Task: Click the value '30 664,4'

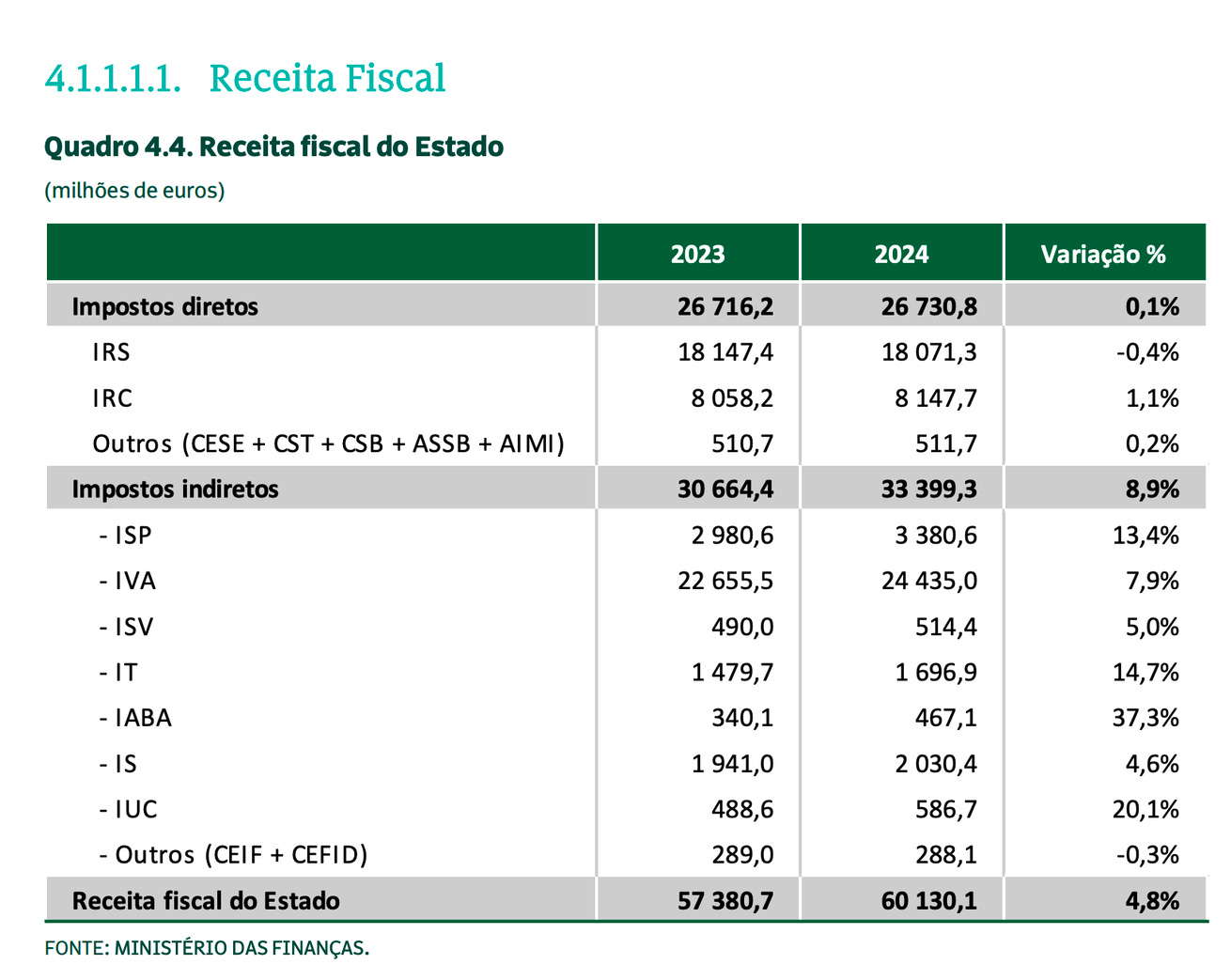Action: (x=725, y=490)
